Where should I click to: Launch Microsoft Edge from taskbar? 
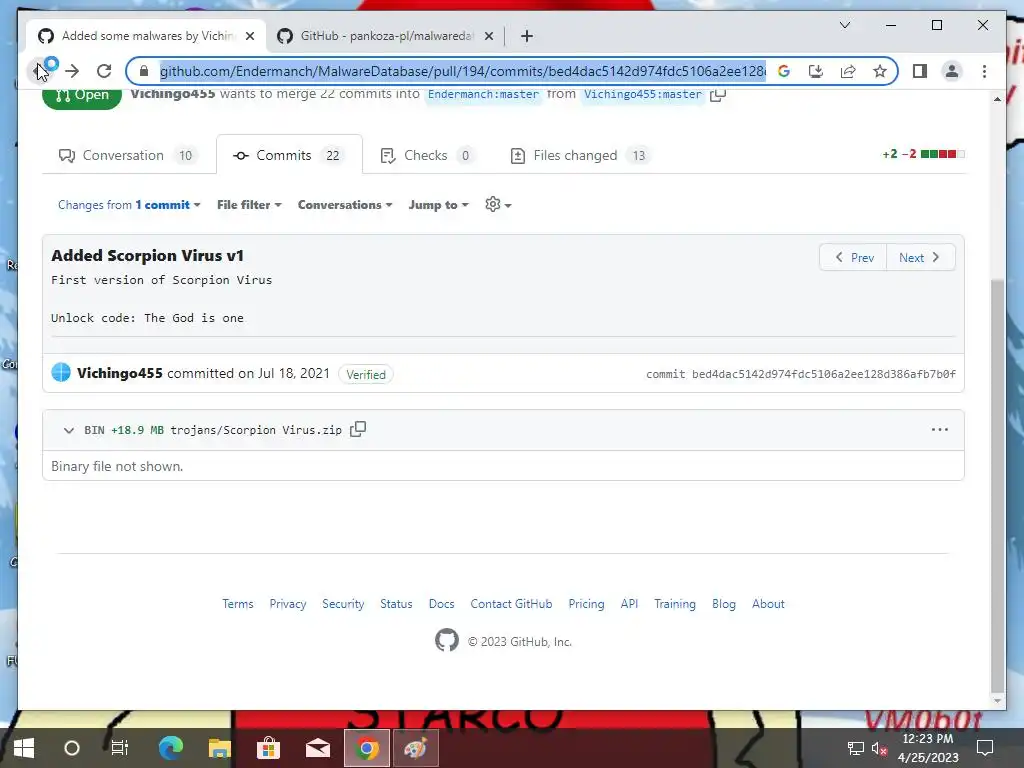click(171, 748)
